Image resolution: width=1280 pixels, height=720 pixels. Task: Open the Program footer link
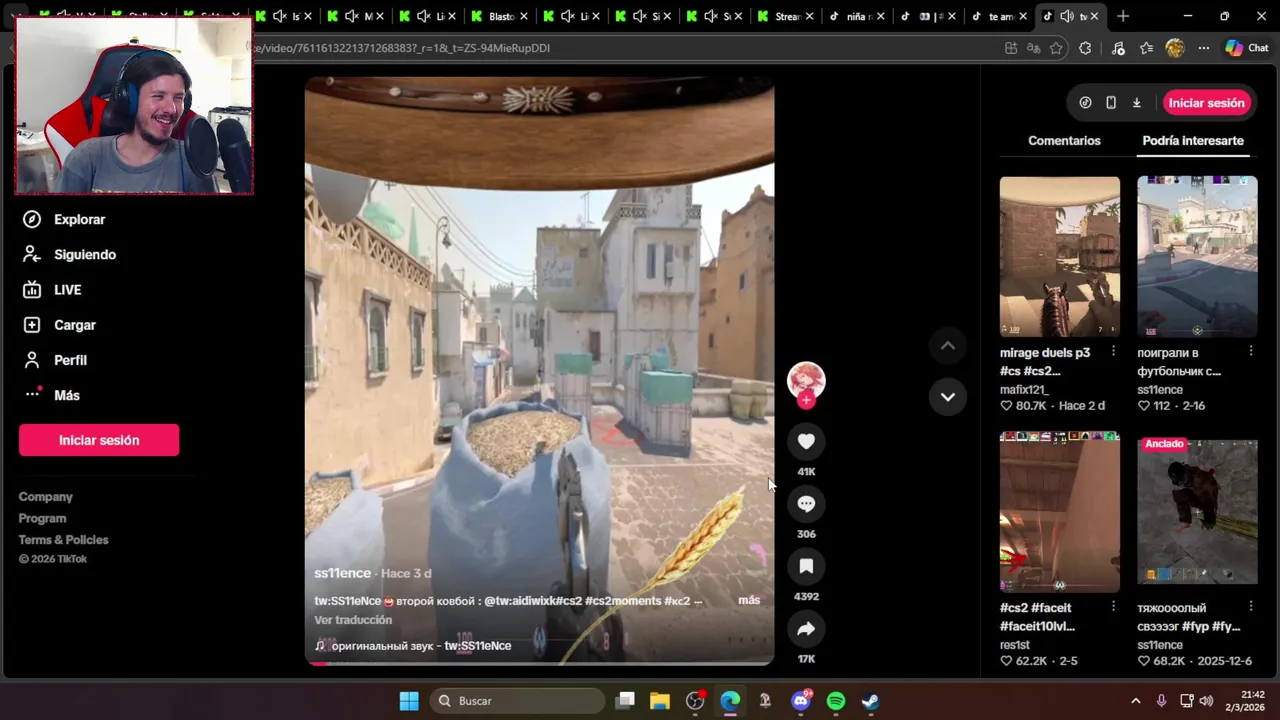tap(42, 518)
